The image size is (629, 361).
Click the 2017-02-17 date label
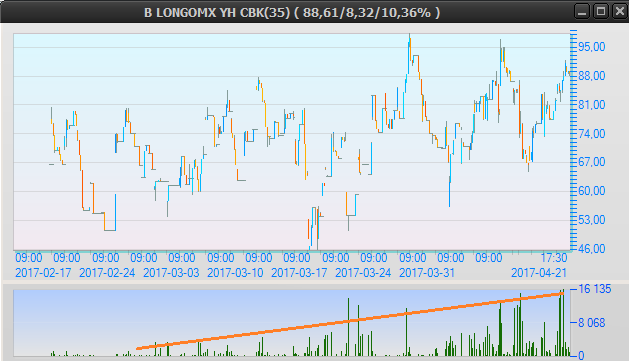coord(43,273)
